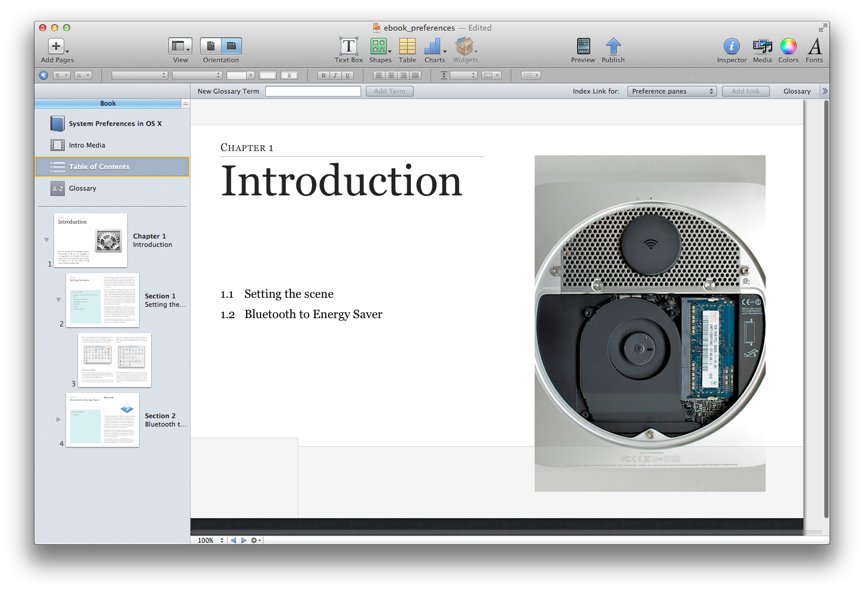Click 1.2 Bluetooth to Energy Saver entry
864x592 pixels.
pos(301,314)
